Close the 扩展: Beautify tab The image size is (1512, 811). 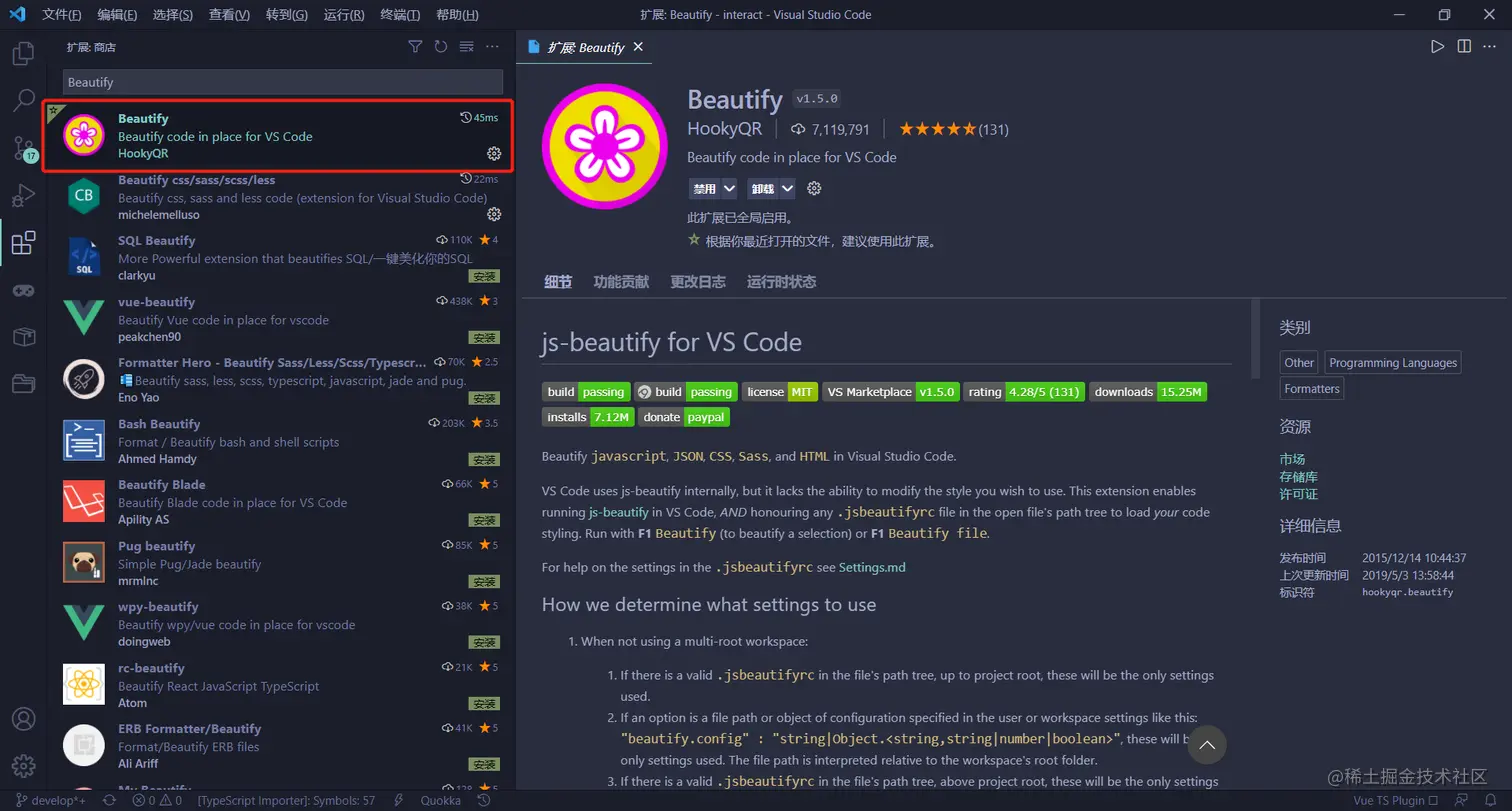pos(638,46)
